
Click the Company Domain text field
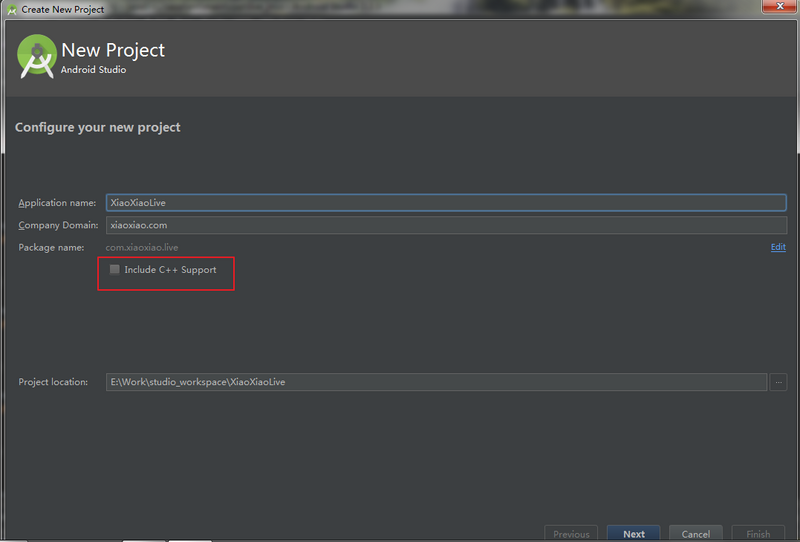pos(446,225)
